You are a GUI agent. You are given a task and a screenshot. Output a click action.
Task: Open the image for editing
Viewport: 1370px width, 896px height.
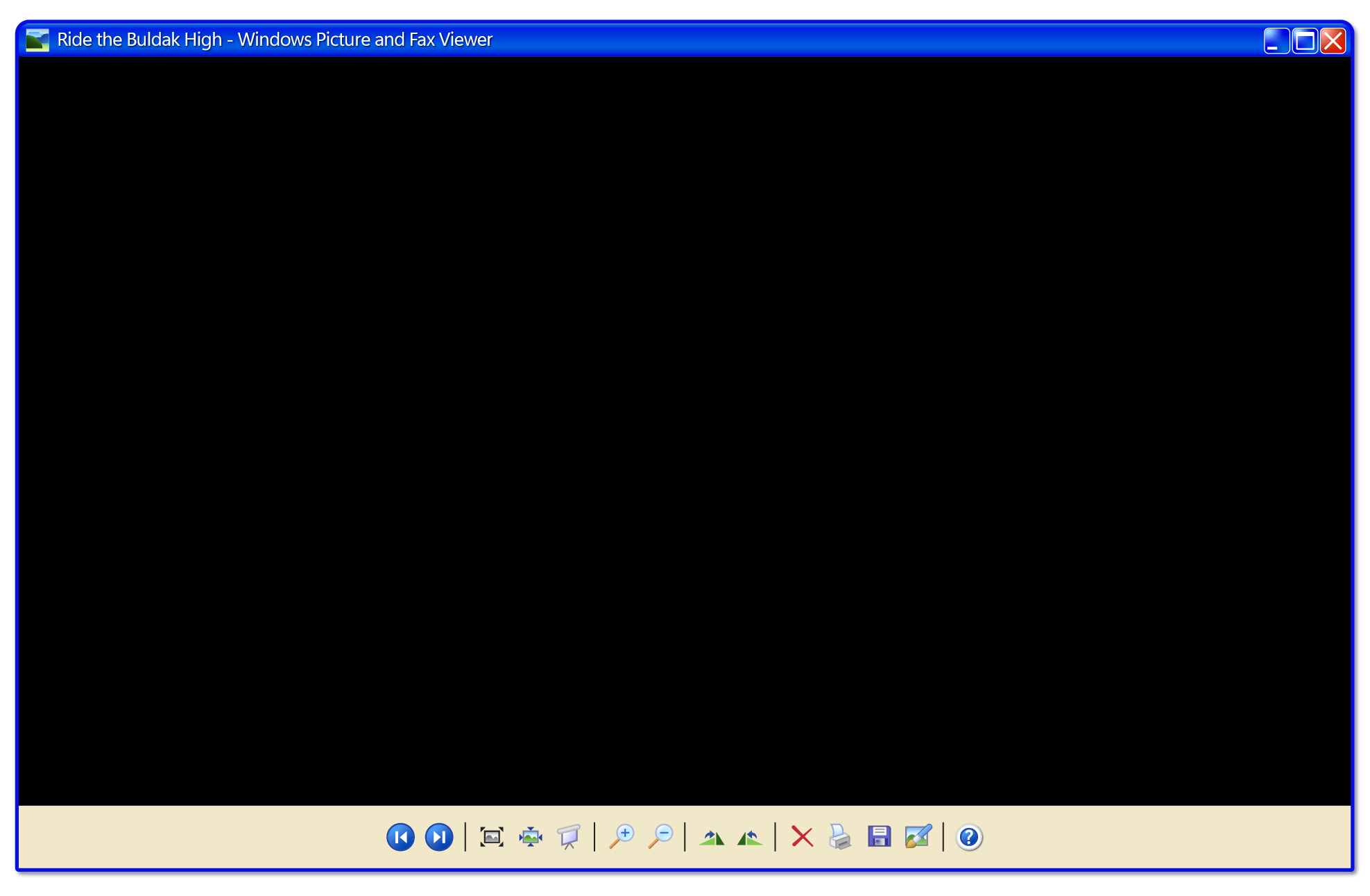click(x=918, y=837)
